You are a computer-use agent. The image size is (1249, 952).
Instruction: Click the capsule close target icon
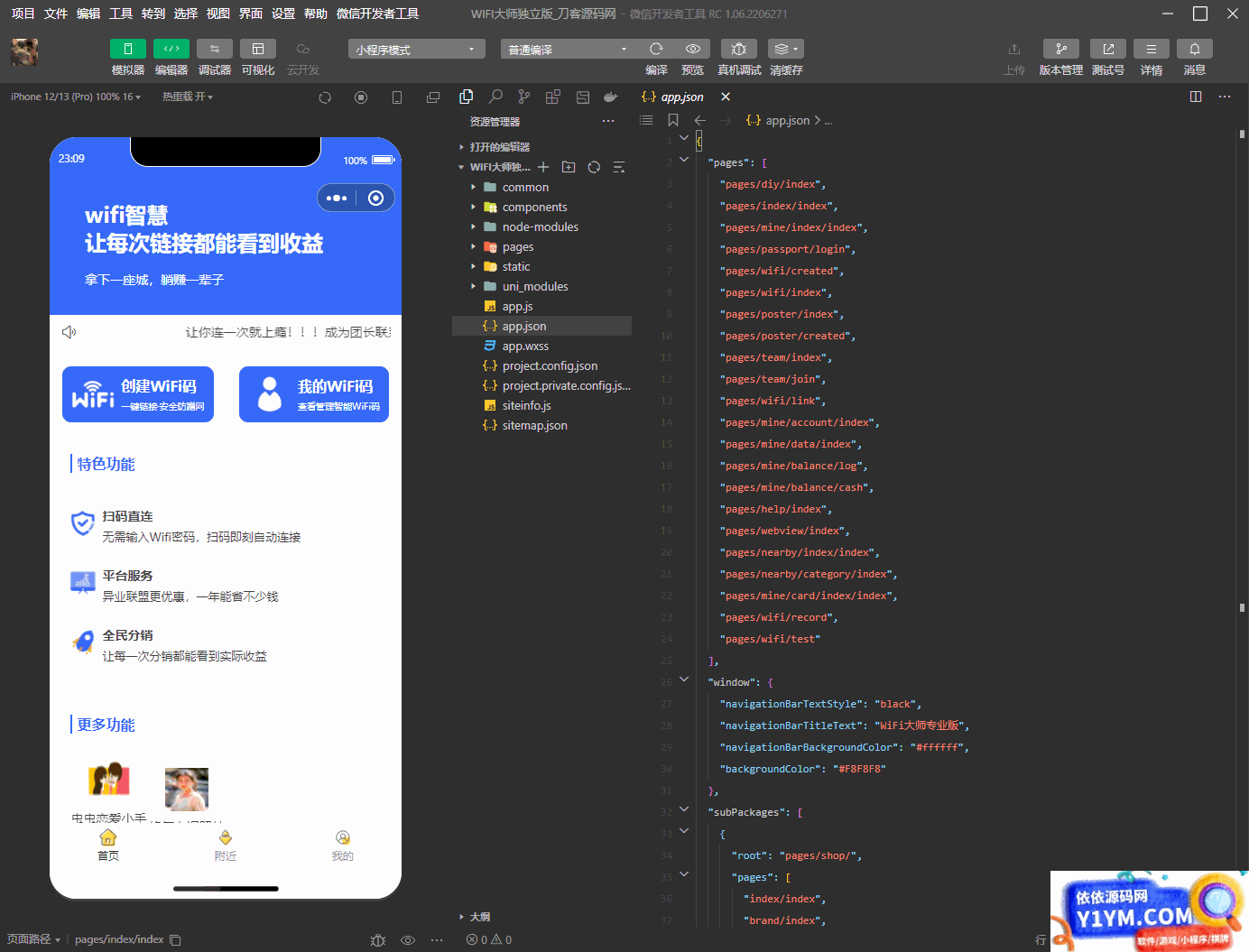(x=376, y=198)
